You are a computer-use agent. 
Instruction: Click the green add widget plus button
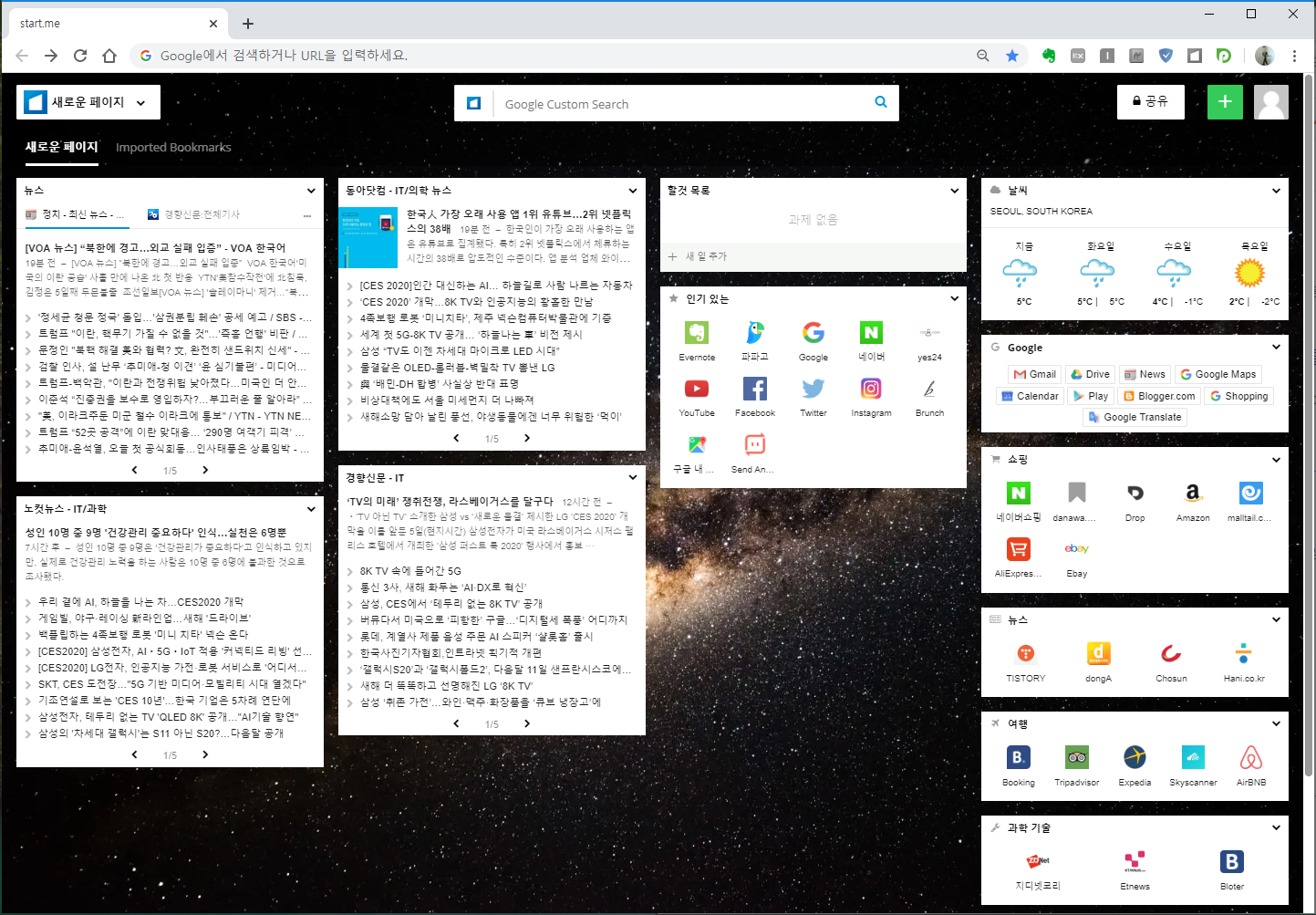coord(1225,102)
